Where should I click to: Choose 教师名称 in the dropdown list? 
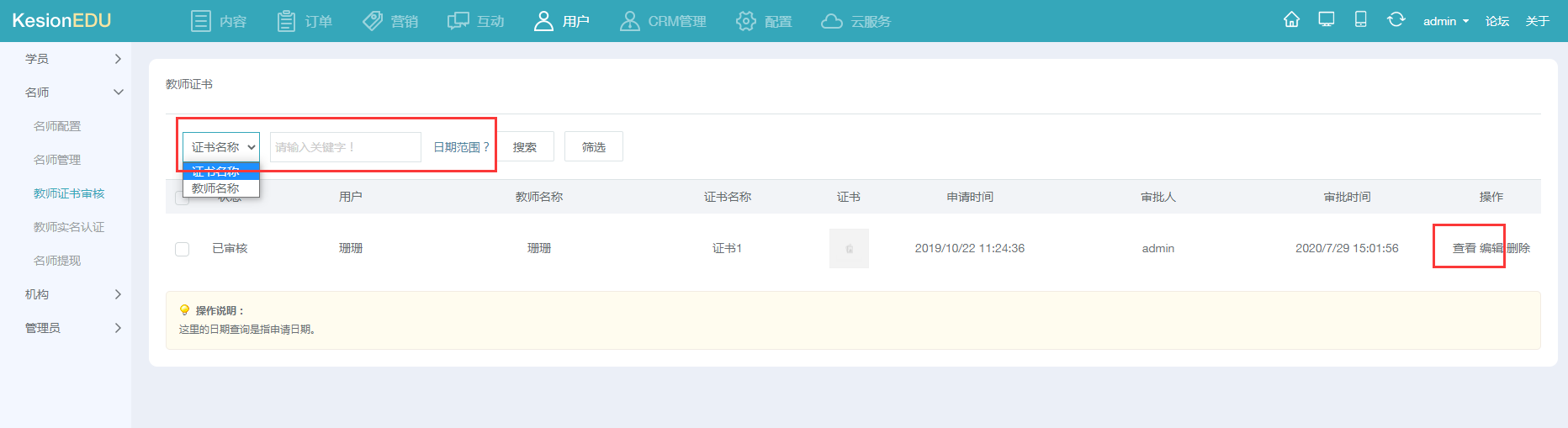coord(216,188)
